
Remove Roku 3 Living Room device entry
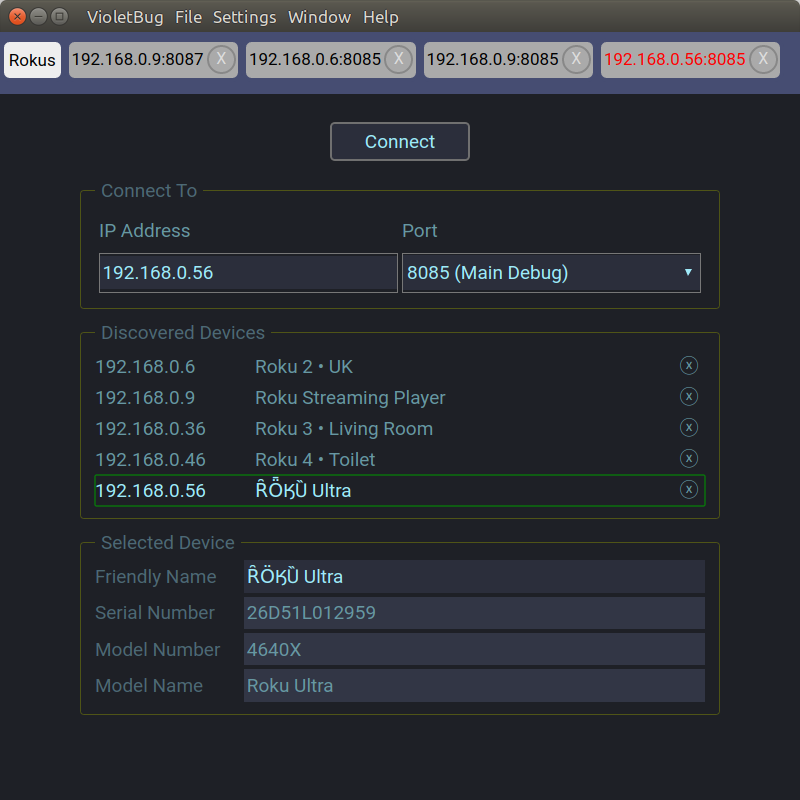pyautogui.click(x=689, y=428)
